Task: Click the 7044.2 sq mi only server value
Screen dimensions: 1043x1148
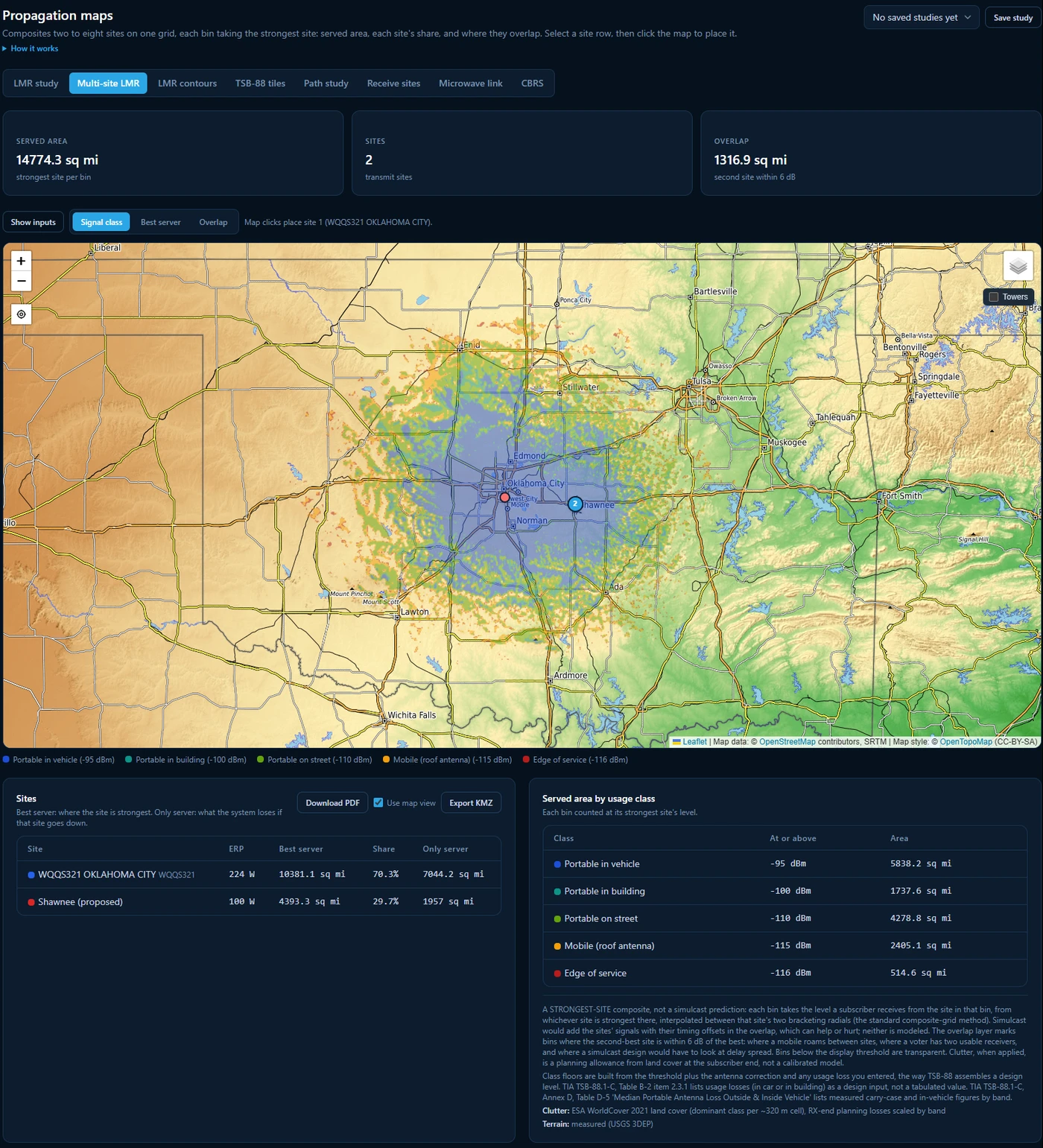Action: tap(453, 874)
